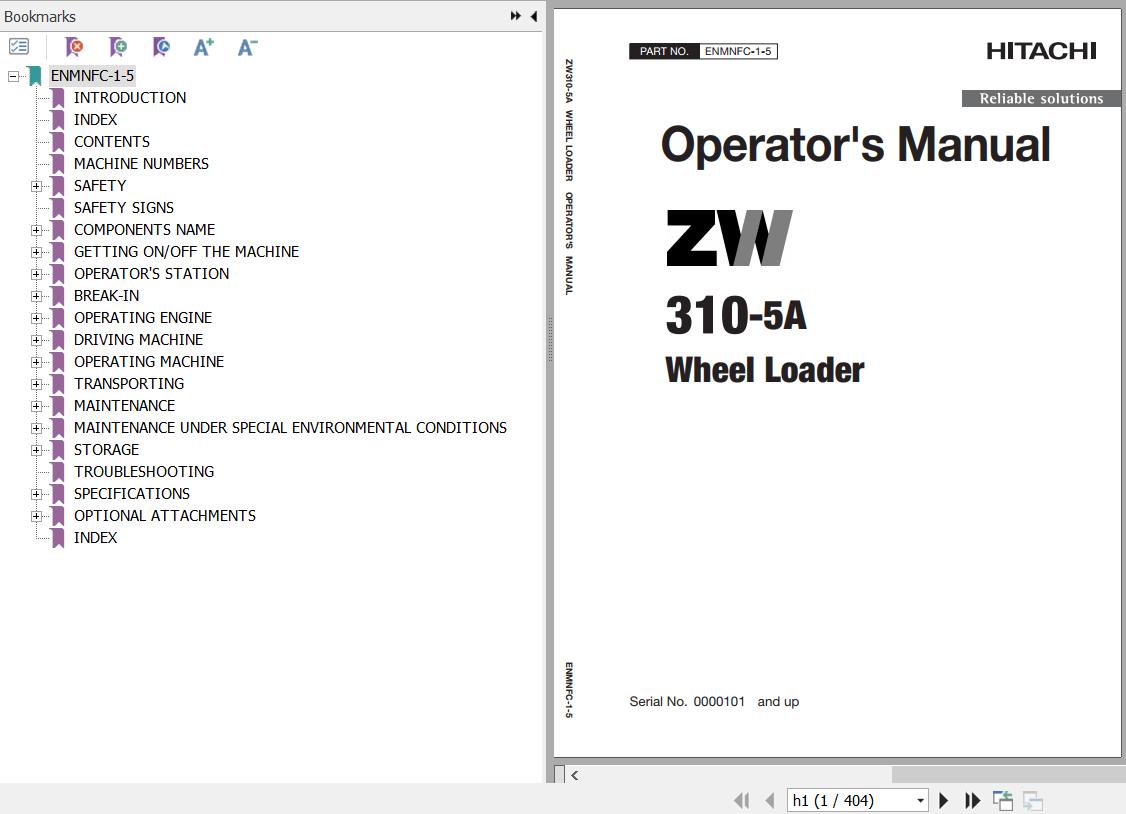Expand the MAINTENANCE bookmark
The image size is (1126, 814).
pos(36,406)
